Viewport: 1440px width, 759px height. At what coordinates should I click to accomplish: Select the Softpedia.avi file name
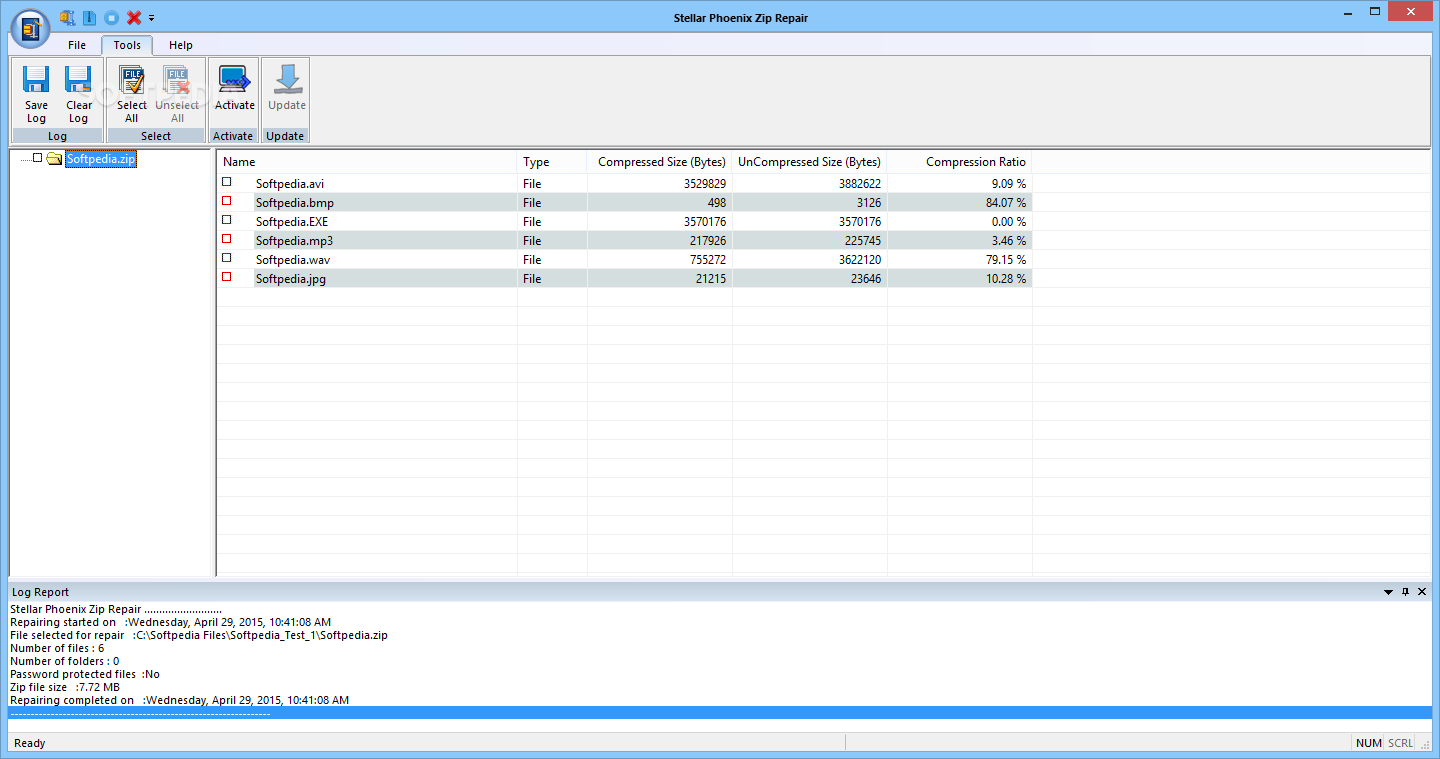(x=290, y=184)
